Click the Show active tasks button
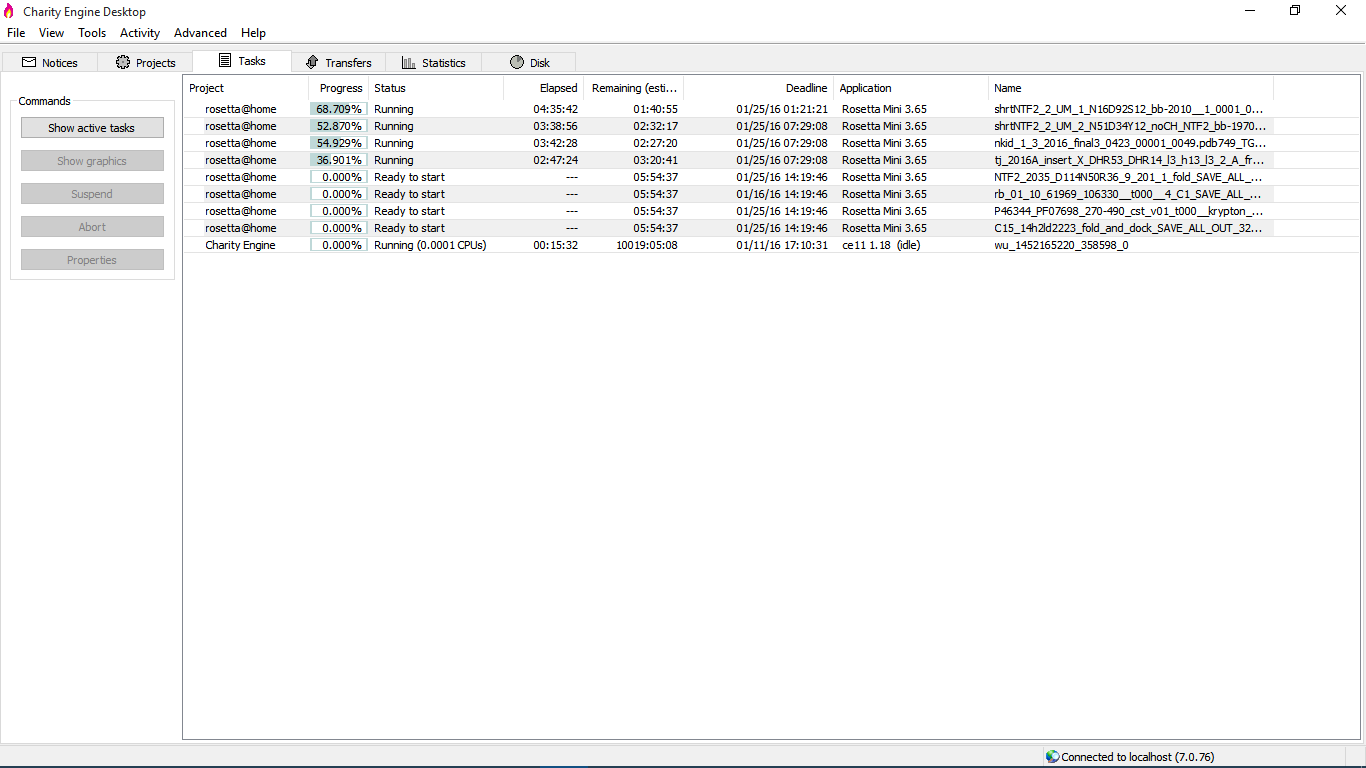This screenshot has width=1366, height=768. point(92,128)
